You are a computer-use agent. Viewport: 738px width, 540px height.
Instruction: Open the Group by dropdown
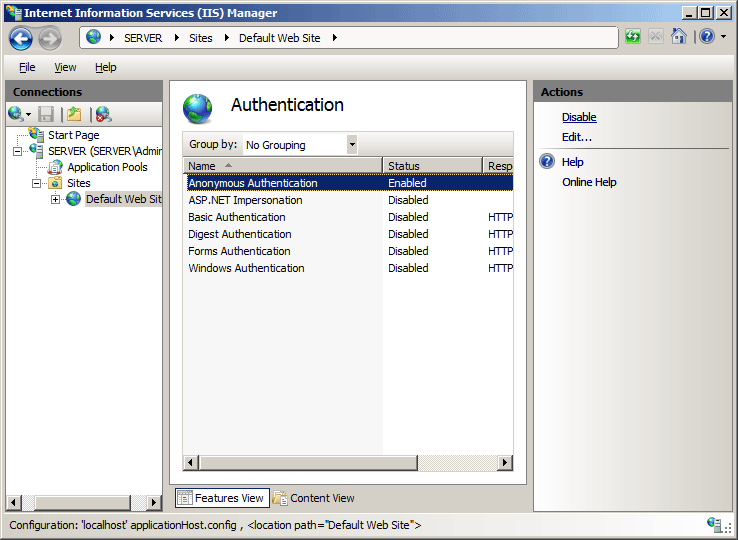[351, 145]
